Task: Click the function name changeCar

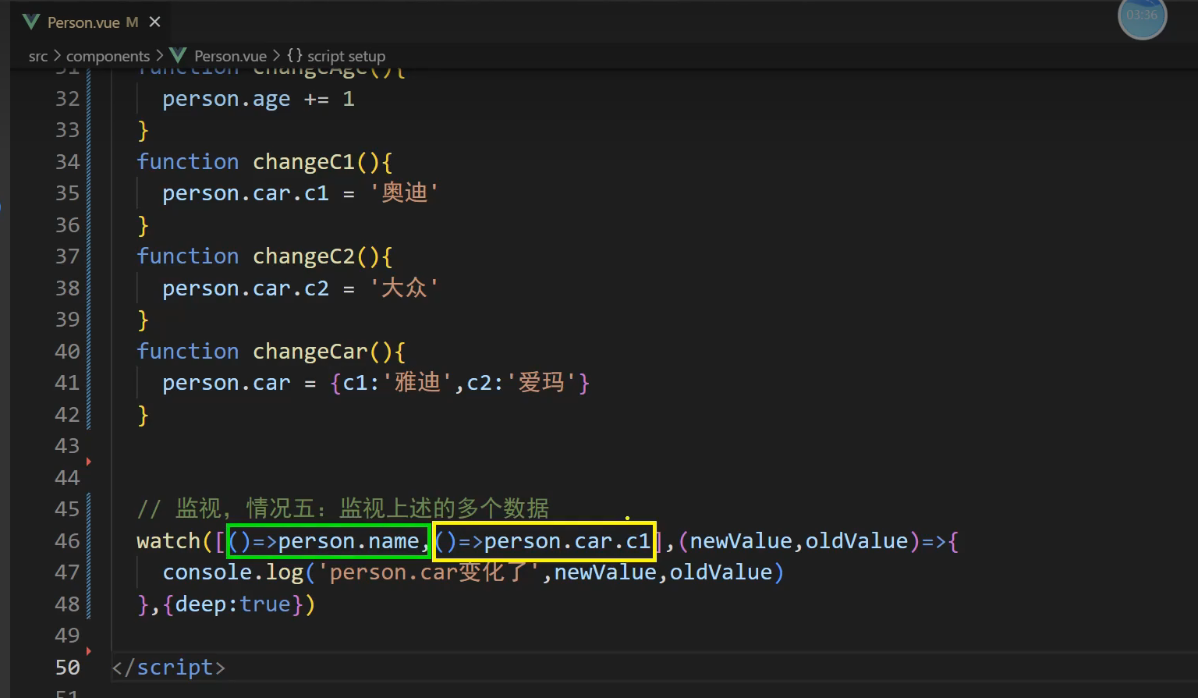Action: (310, 352)
